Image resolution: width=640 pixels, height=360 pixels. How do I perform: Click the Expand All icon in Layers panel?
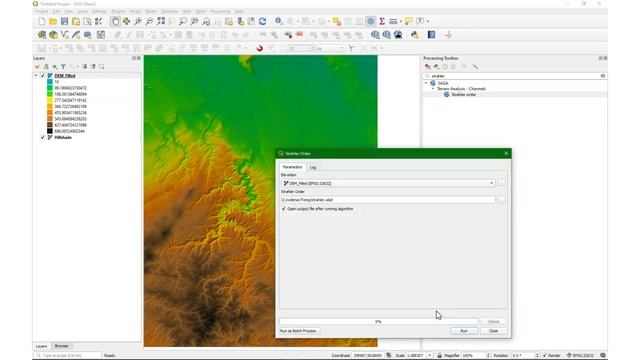84,67
